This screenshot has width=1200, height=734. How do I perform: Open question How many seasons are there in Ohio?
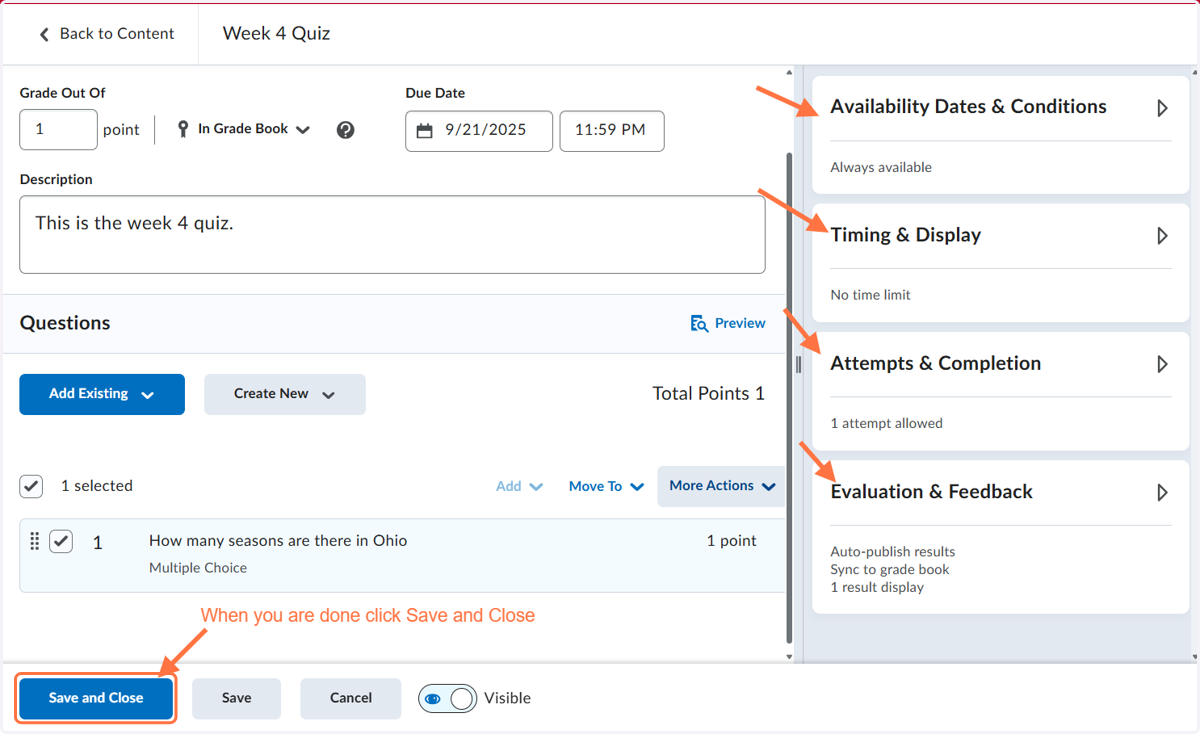coord(278,540)
